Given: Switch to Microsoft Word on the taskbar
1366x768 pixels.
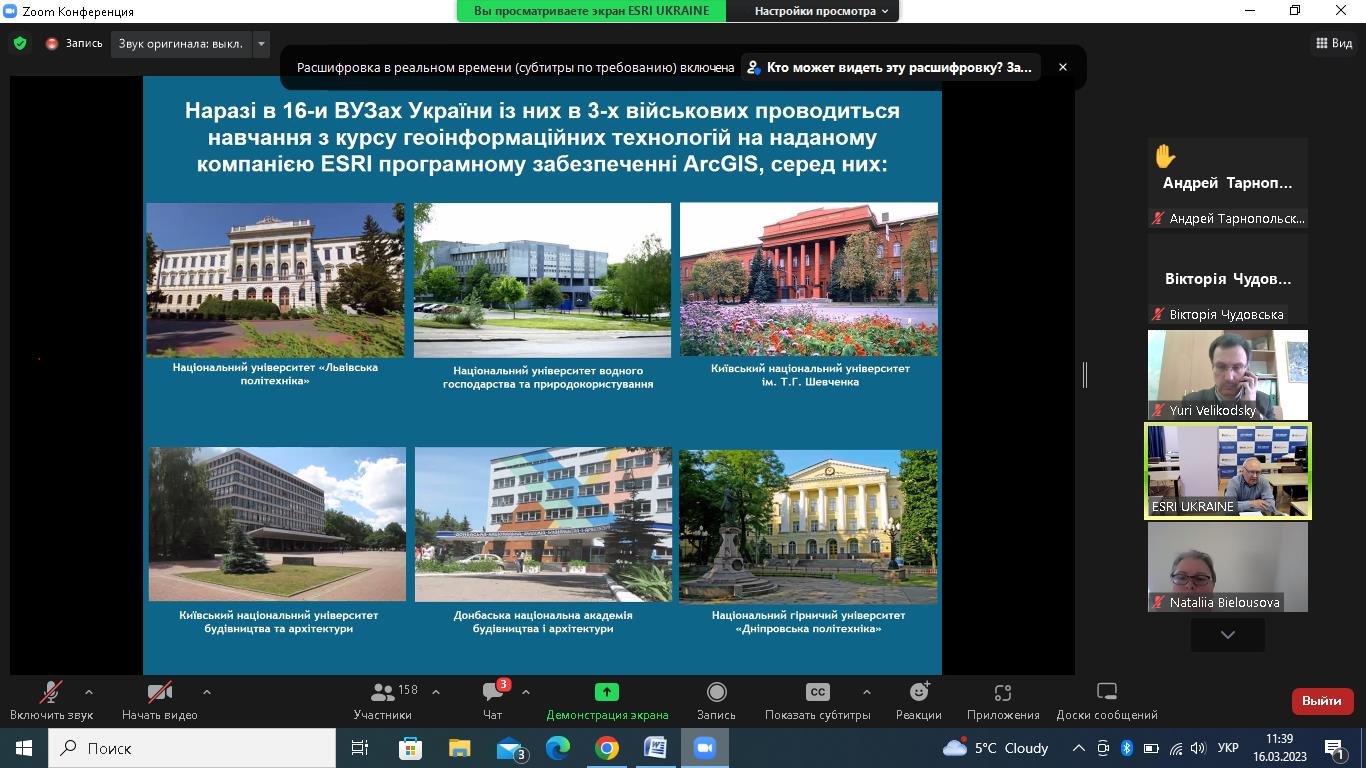Looking at the screenshot, I should (x=656, y=748).
